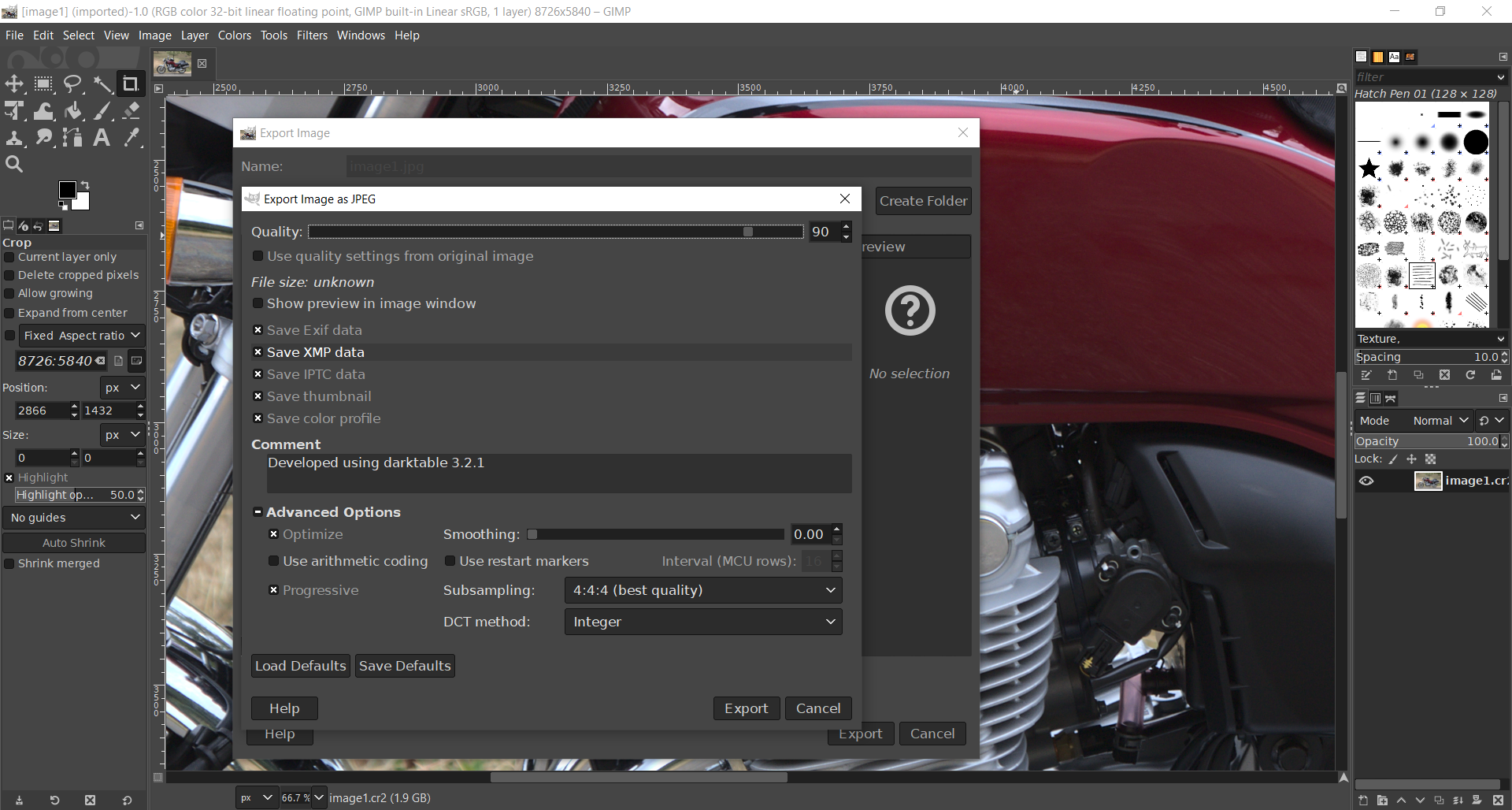Open the DCT method dropdown
1512x810 pixels.
(x=702, y=622)
